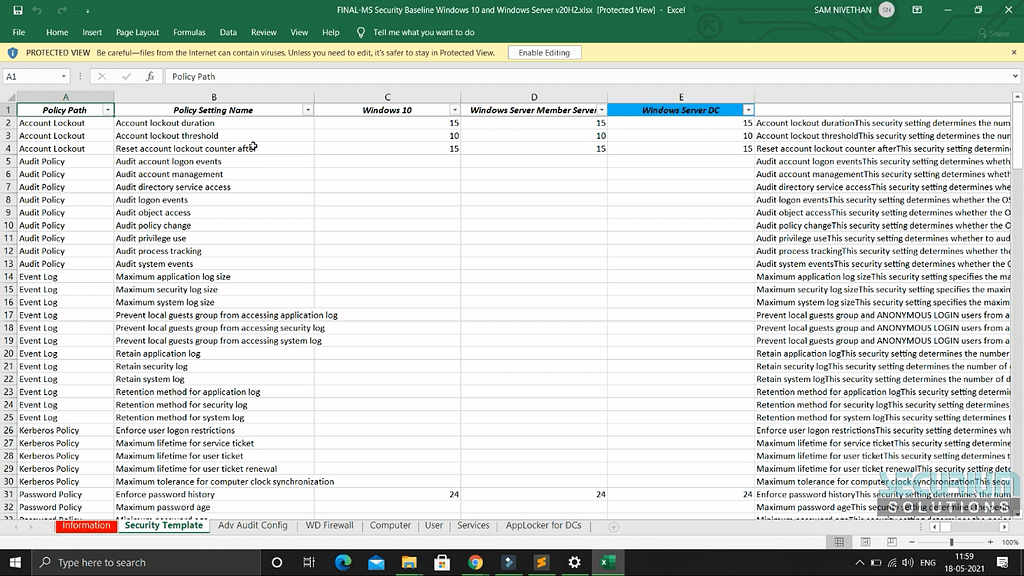Switch to Page Break Preview
1024x576 pixels.
click(891, 542)
